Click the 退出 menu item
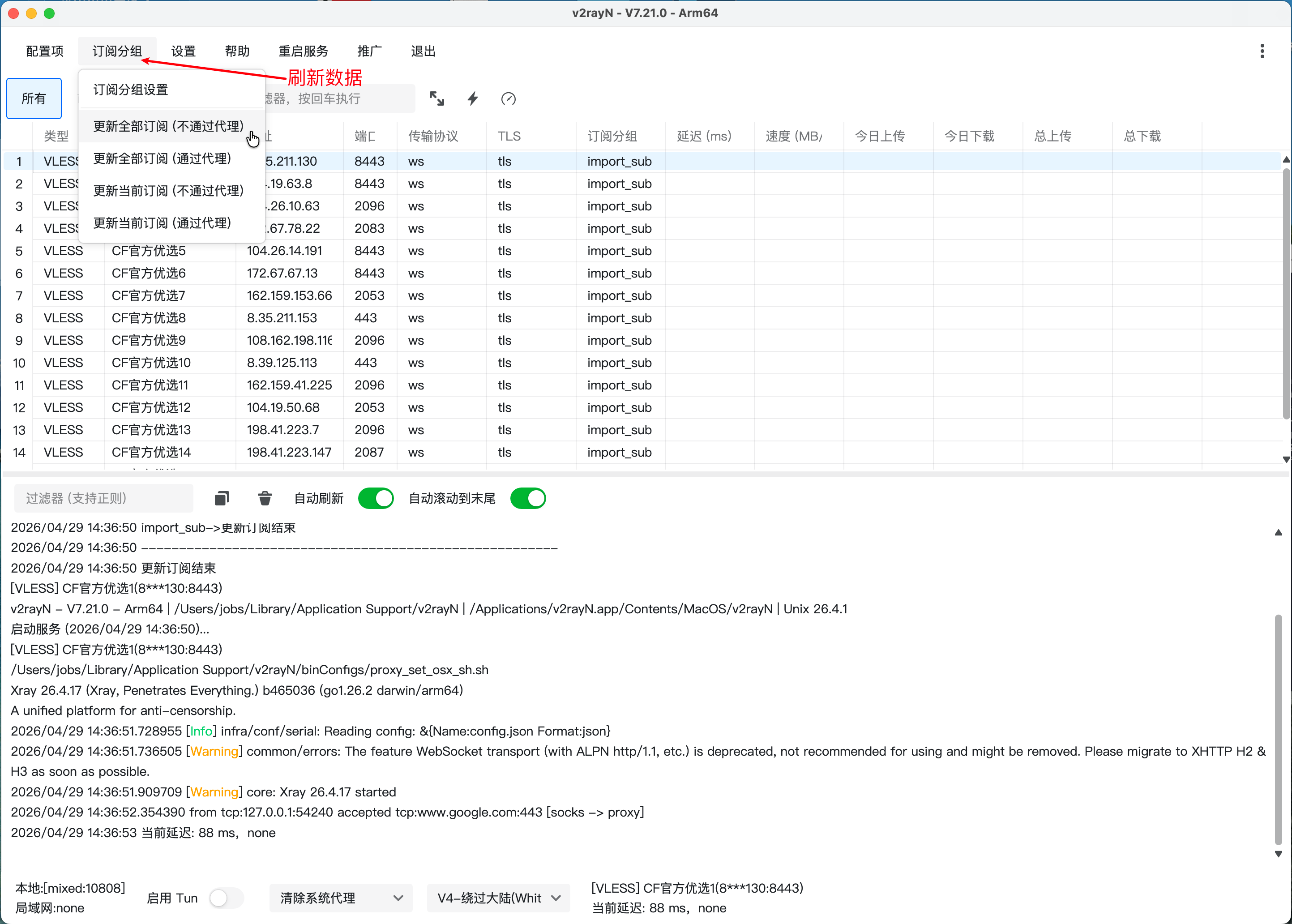Screen dimensions: 1292x924 click(x=423, y=51)
